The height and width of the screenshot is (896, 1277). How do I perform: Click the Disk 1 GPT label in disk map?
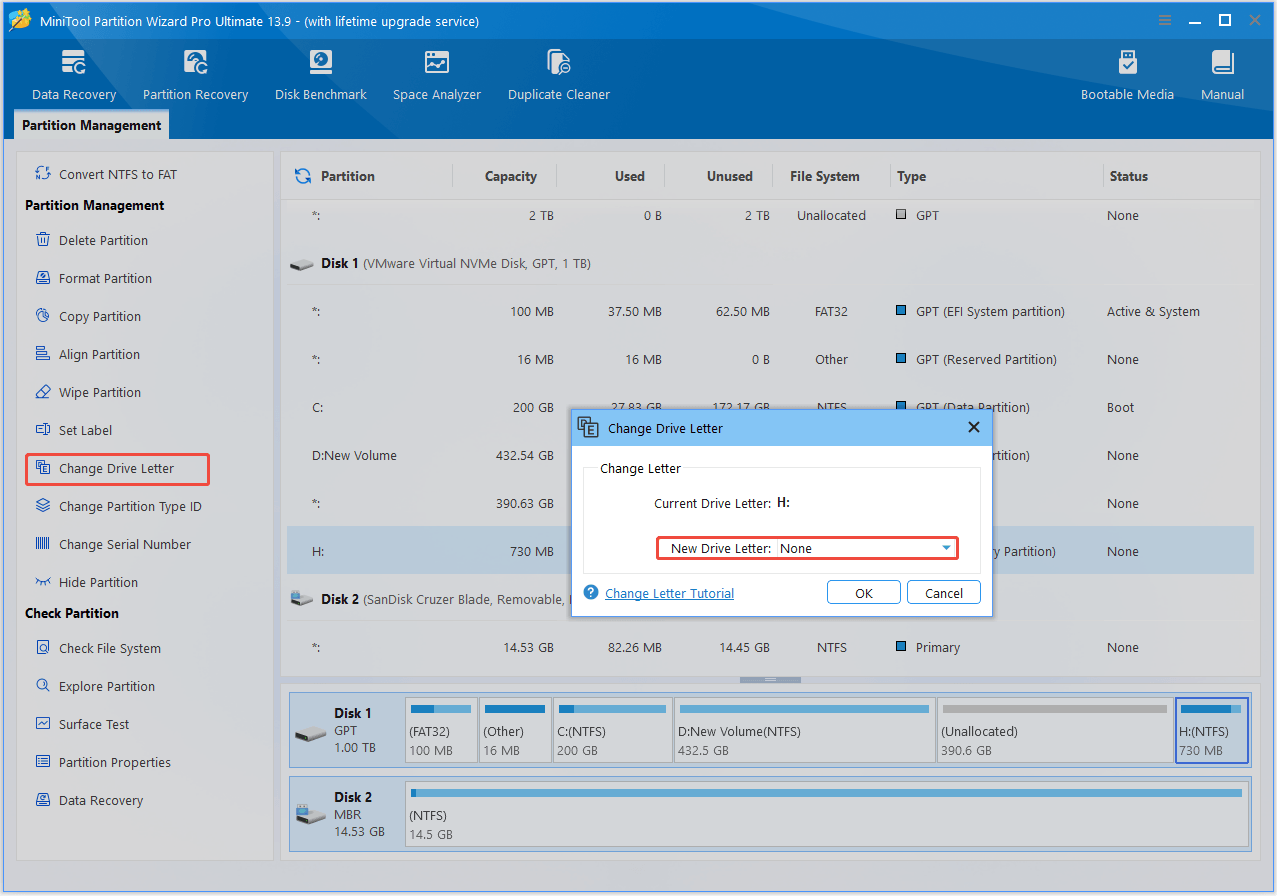click(x=347, y=731)
